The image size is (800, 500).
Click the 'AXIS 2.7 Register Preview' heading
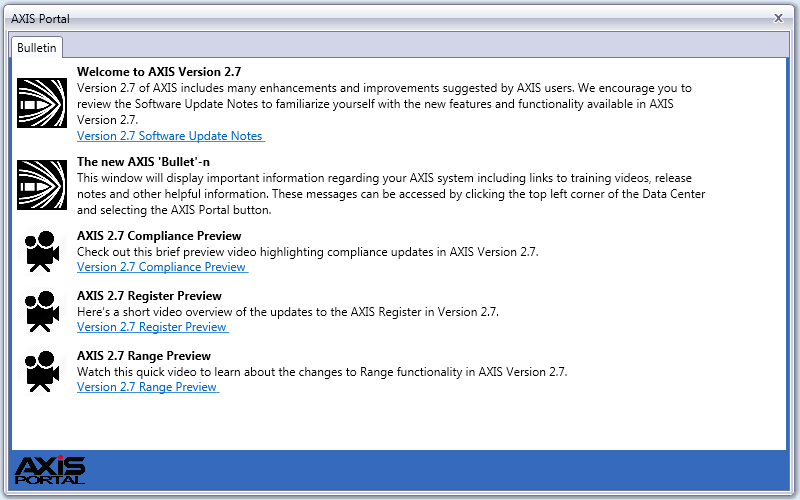(149, 296)
